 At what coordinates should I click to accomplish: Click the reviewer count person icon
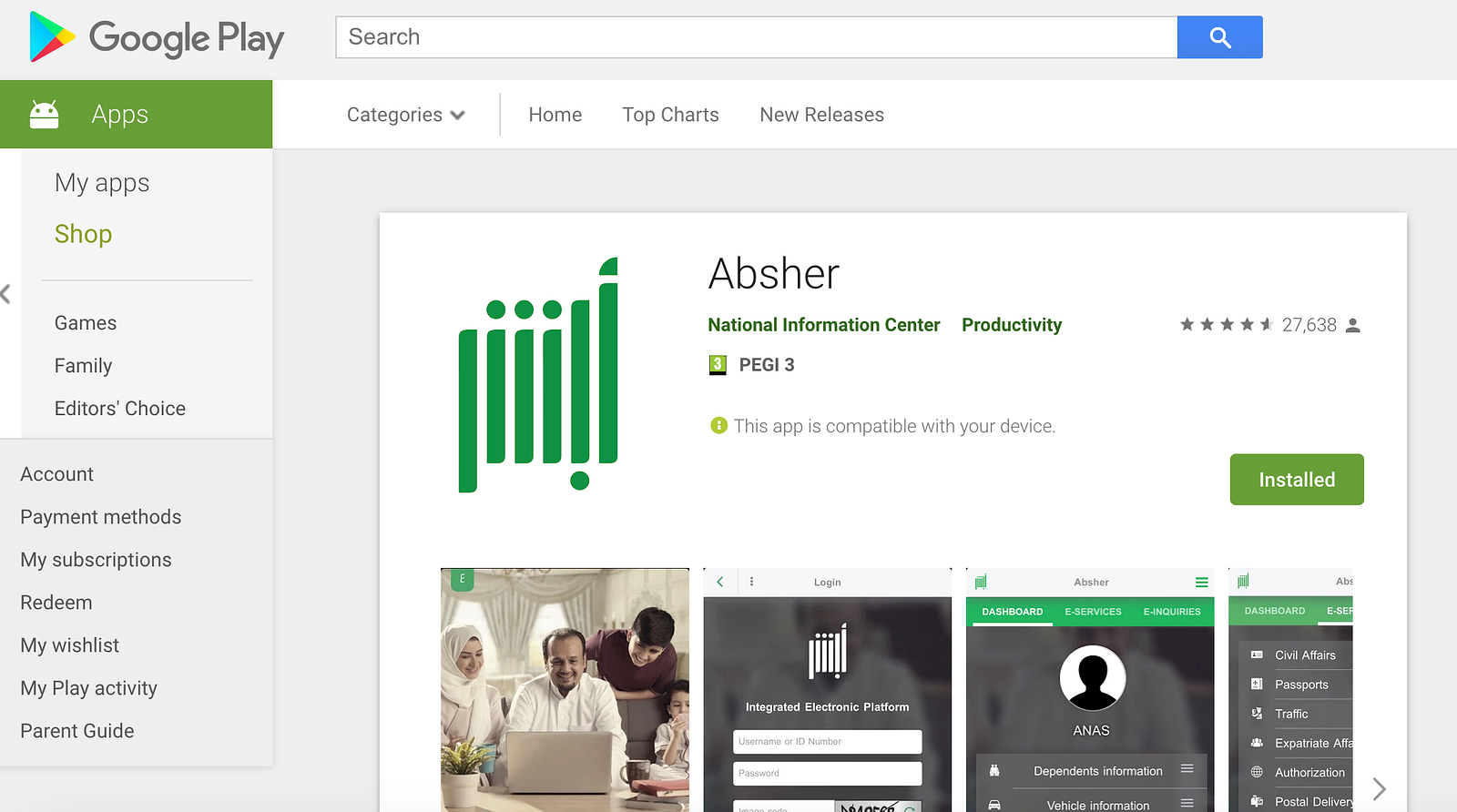pos(1353,326)
